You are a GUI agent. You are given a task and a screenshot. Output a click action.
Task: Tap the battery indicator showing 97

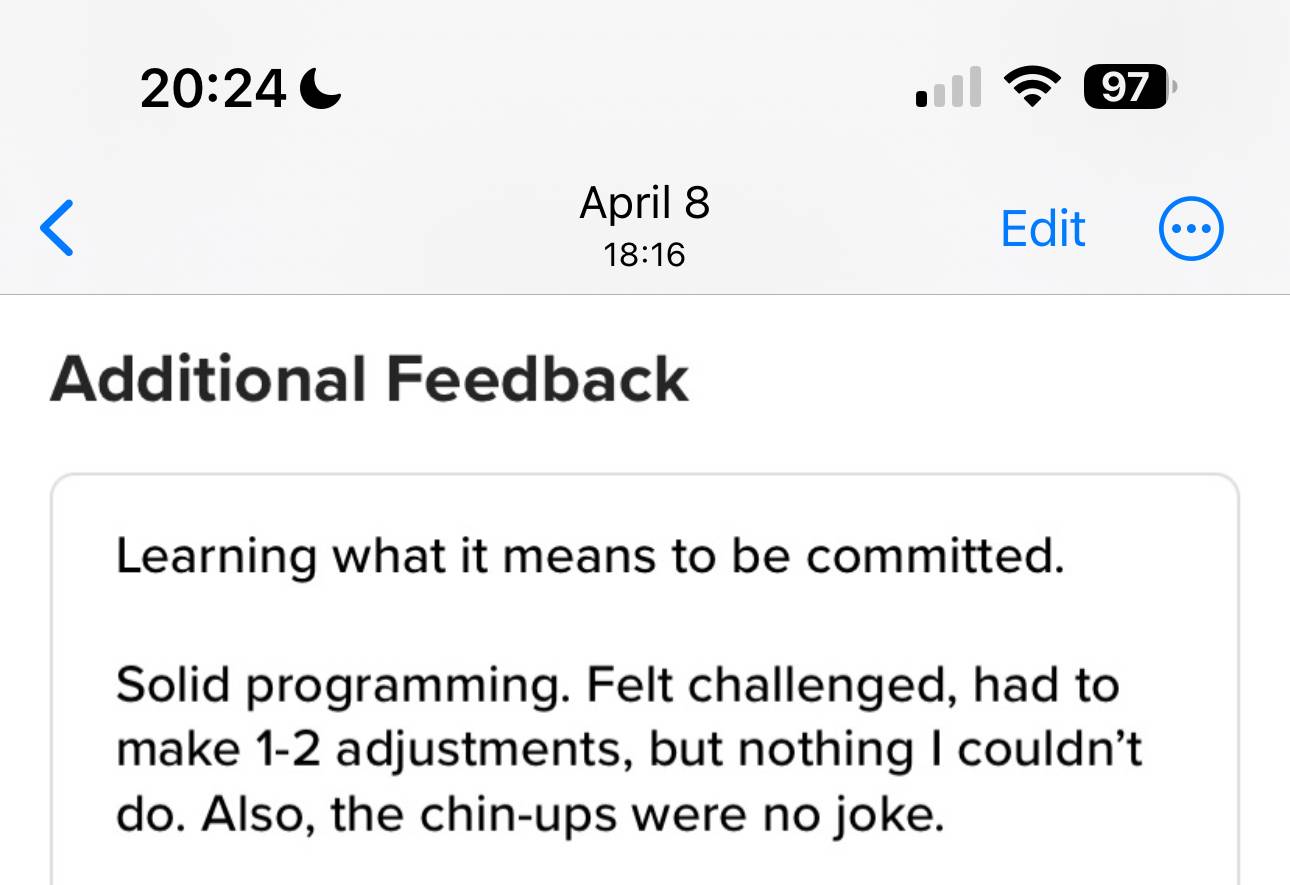(1130, 88)
